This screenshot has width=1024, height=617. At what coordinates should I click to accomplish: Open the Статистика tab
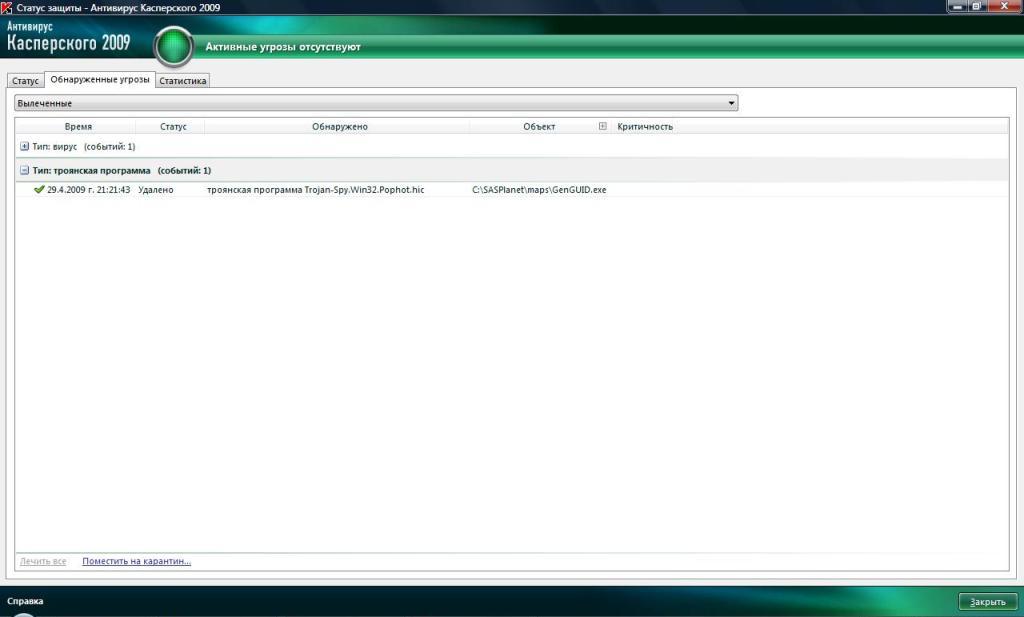tap(183, 81)
